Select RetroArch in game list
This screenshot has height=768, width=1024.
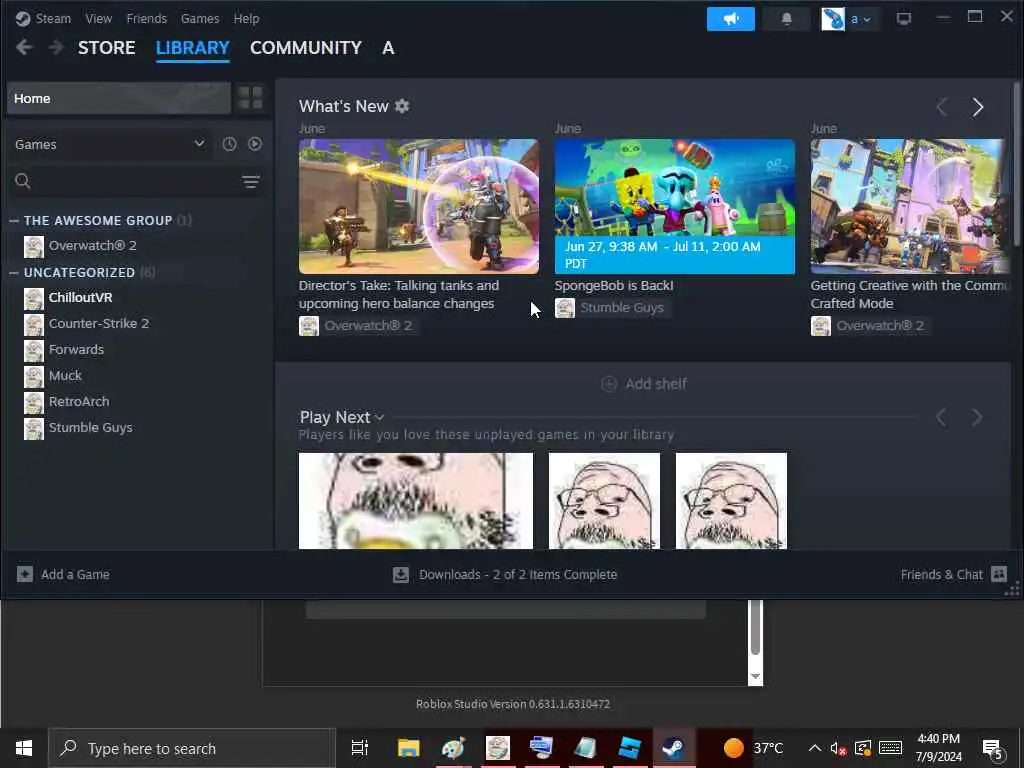pos(78,402)
